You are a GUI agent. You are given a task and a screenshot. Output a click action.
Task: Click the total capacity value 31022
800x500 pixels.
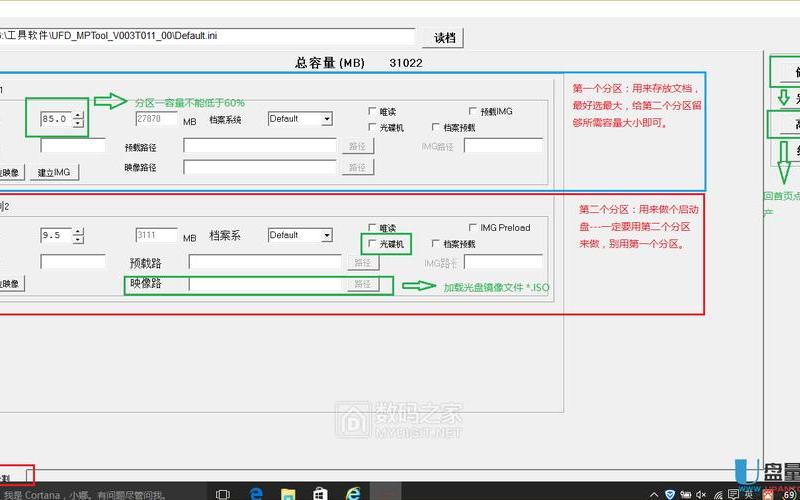point(406,63)
